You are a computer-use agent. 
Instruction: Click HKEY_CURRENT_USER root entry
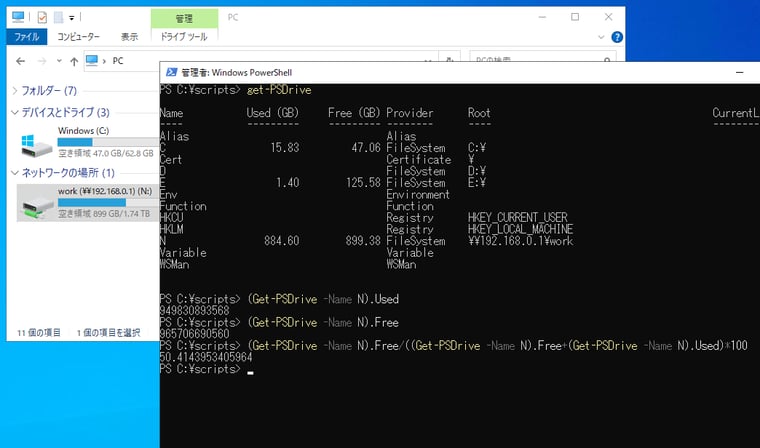(x=518, y=218)
